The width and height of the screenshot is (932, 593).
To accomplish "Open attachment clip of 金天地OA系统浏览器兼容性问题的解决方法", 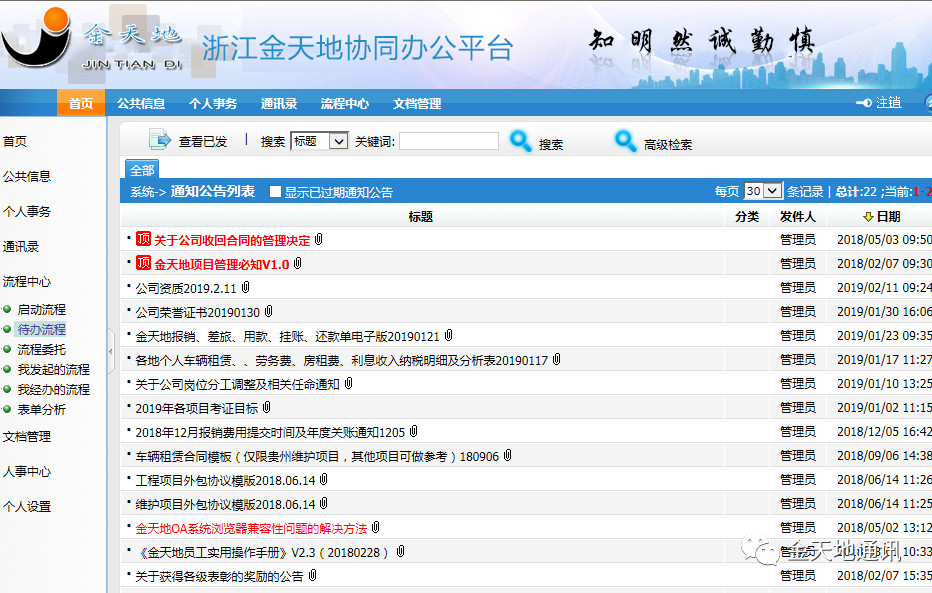I will point(376,527).
